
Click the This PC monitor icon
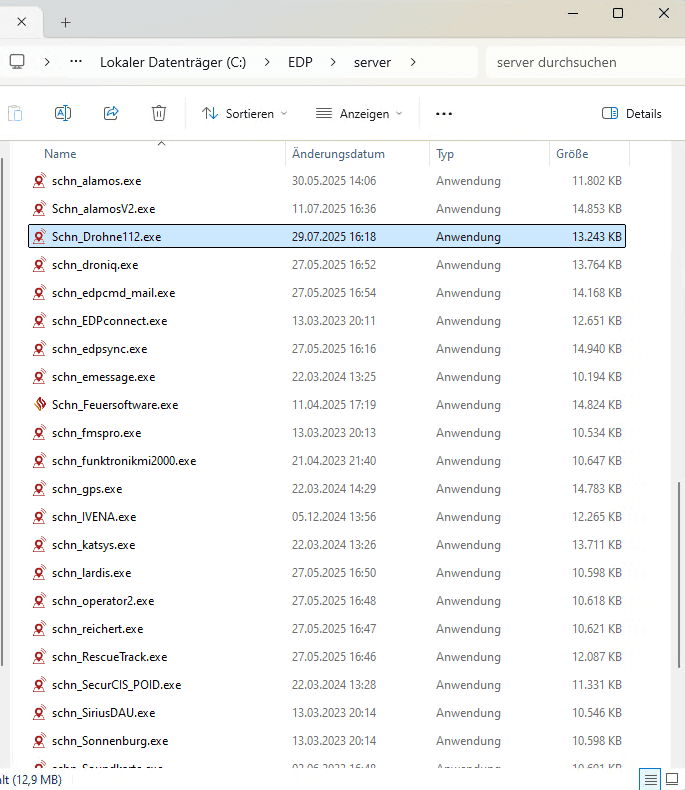tap(17, 62)
